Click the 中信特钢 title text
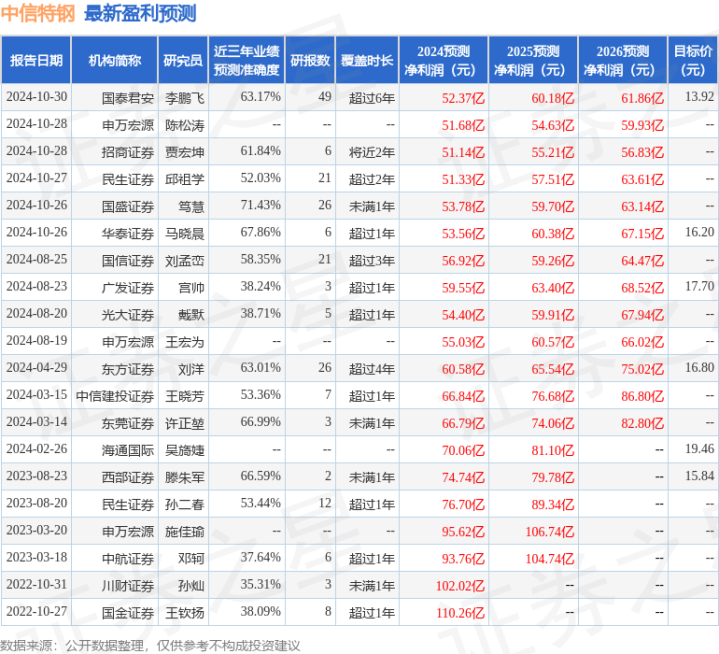 (x=38, y=13)
